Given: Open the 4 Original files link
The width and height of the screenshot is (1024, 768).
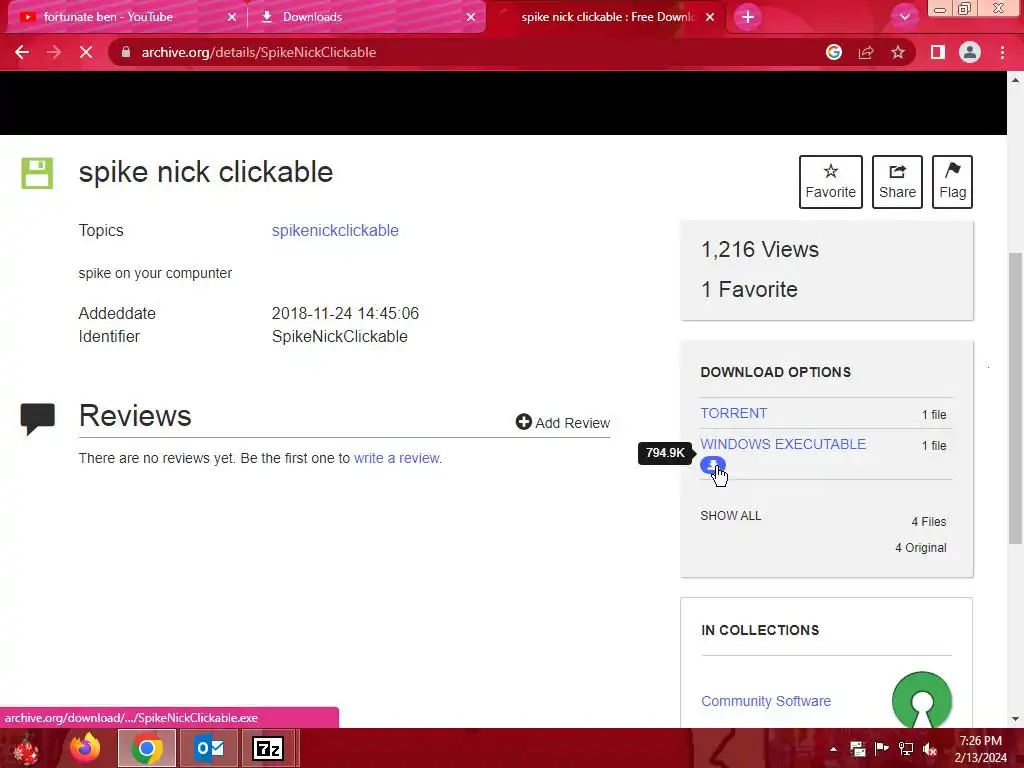Looking at the screenshot, I should [x=920, y=547].
